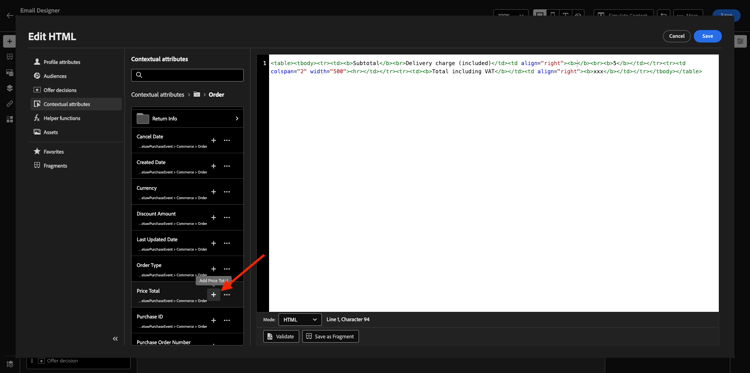Image resolution: width=750 pixels, height=373 pixels.
Task: Open more options for Last Updated Date
Action: coord(227,243)
